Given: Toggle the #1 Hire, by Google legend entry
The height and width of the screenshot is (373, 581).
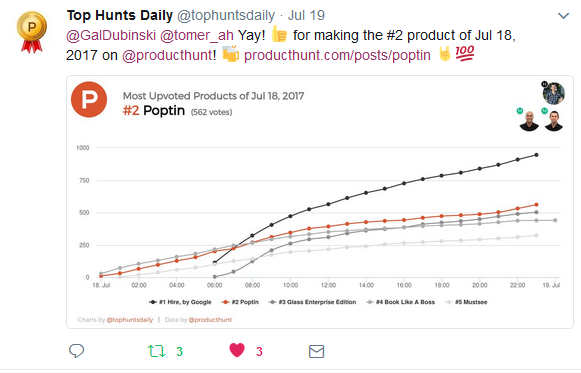Looking at the screenshot, I should [180, 302].
